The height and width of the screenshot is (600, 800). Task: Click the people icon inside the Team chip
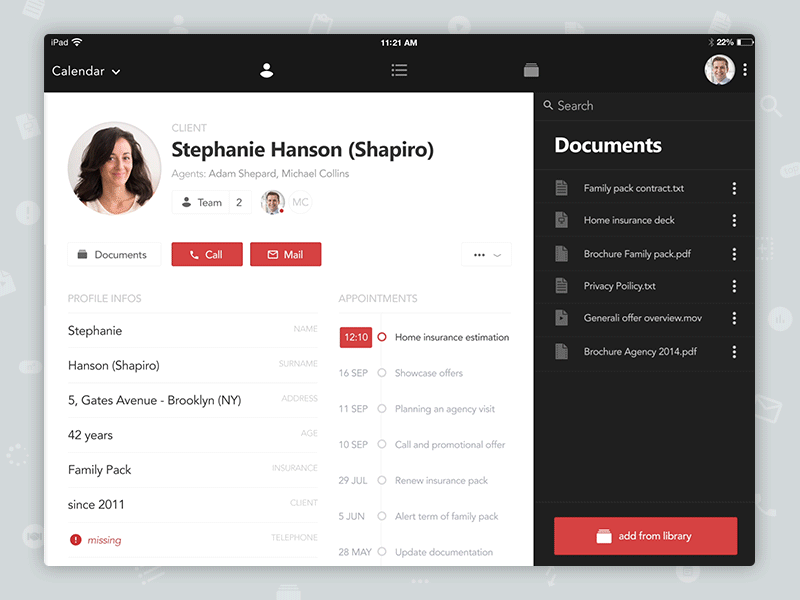[187, 202]
